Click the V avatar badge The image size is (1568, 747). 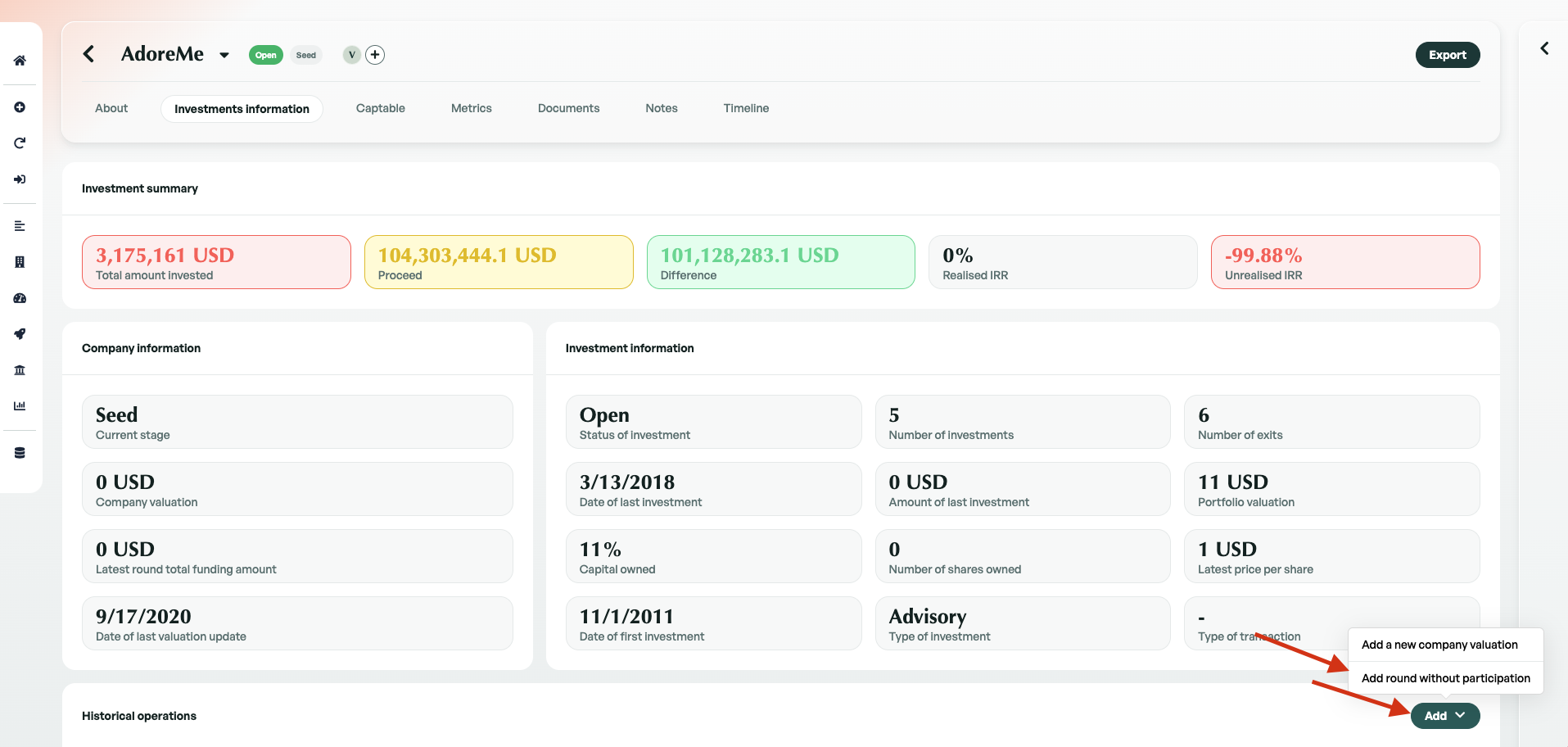352,55
